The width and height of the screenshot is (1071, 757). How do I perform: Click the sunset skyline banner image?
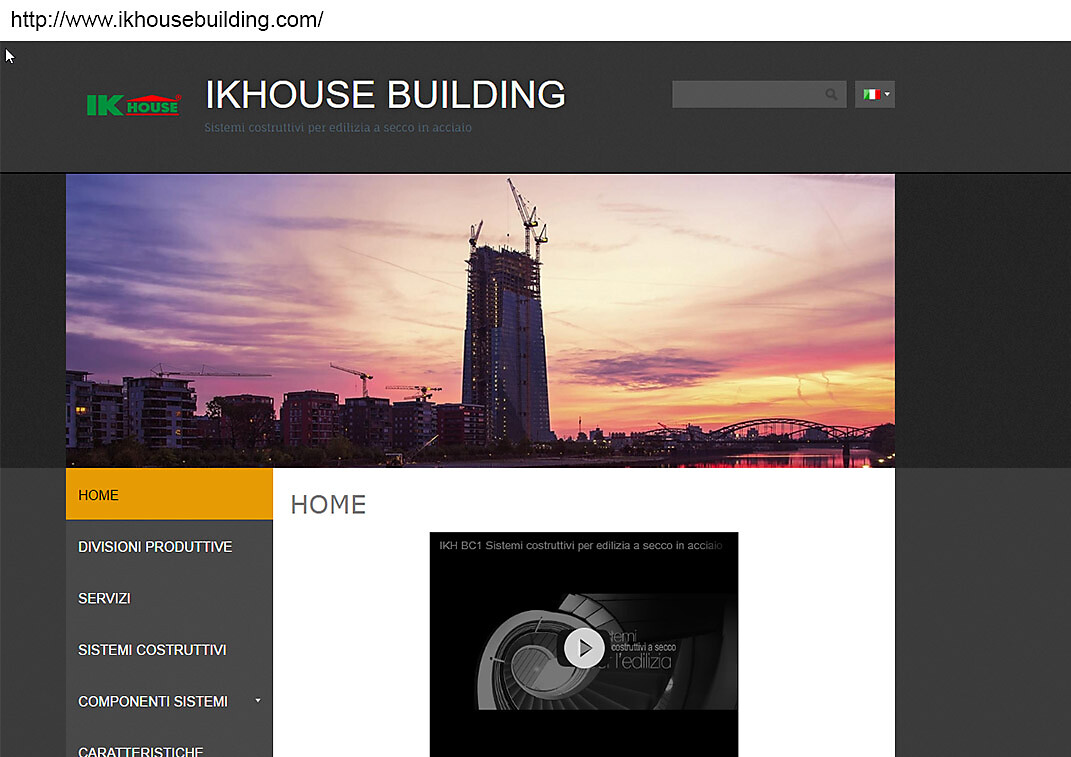click(480, 318)
